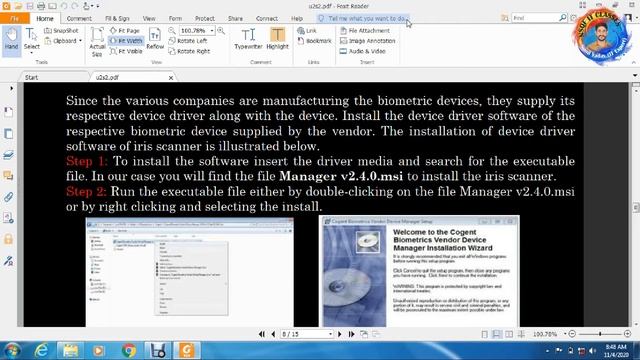Click Undo in quick access toolbar
The width and height of the screenshot is (640, 360).
pos(64,6)
